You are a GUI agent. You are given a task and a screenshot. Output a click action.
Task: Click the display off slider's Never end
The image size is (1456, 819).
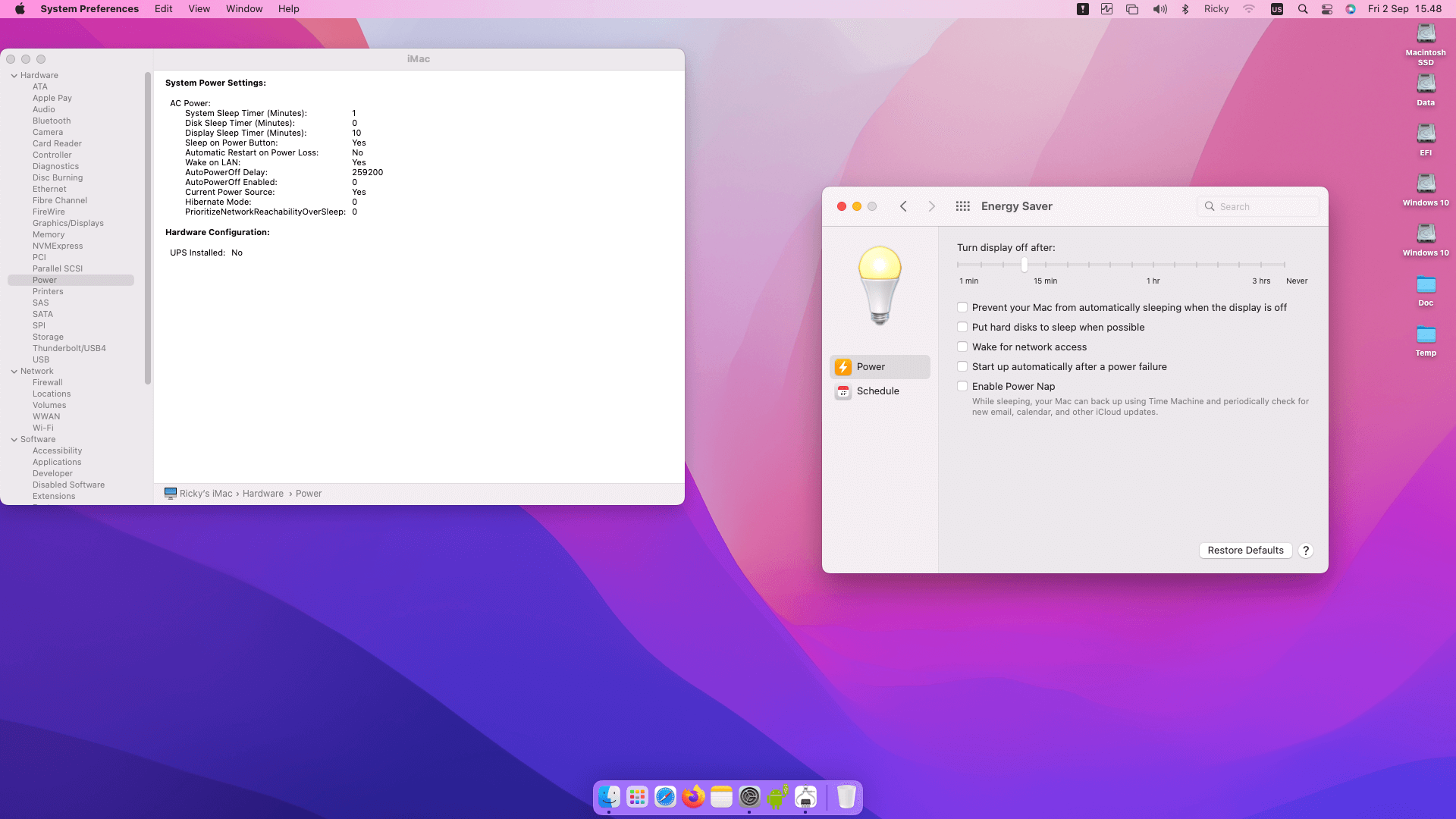pos(1284,265)
